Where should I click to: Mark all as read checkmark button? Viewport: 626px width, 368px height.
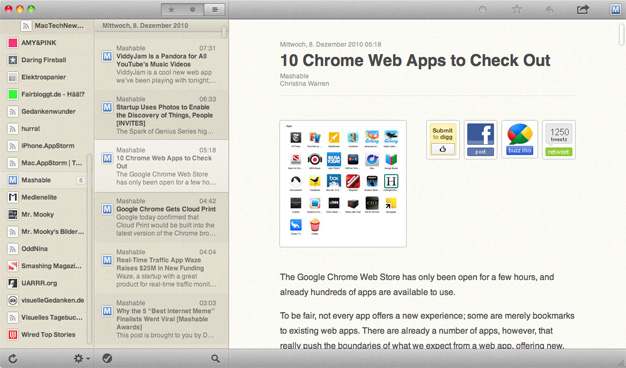click(x=107, y=358)
